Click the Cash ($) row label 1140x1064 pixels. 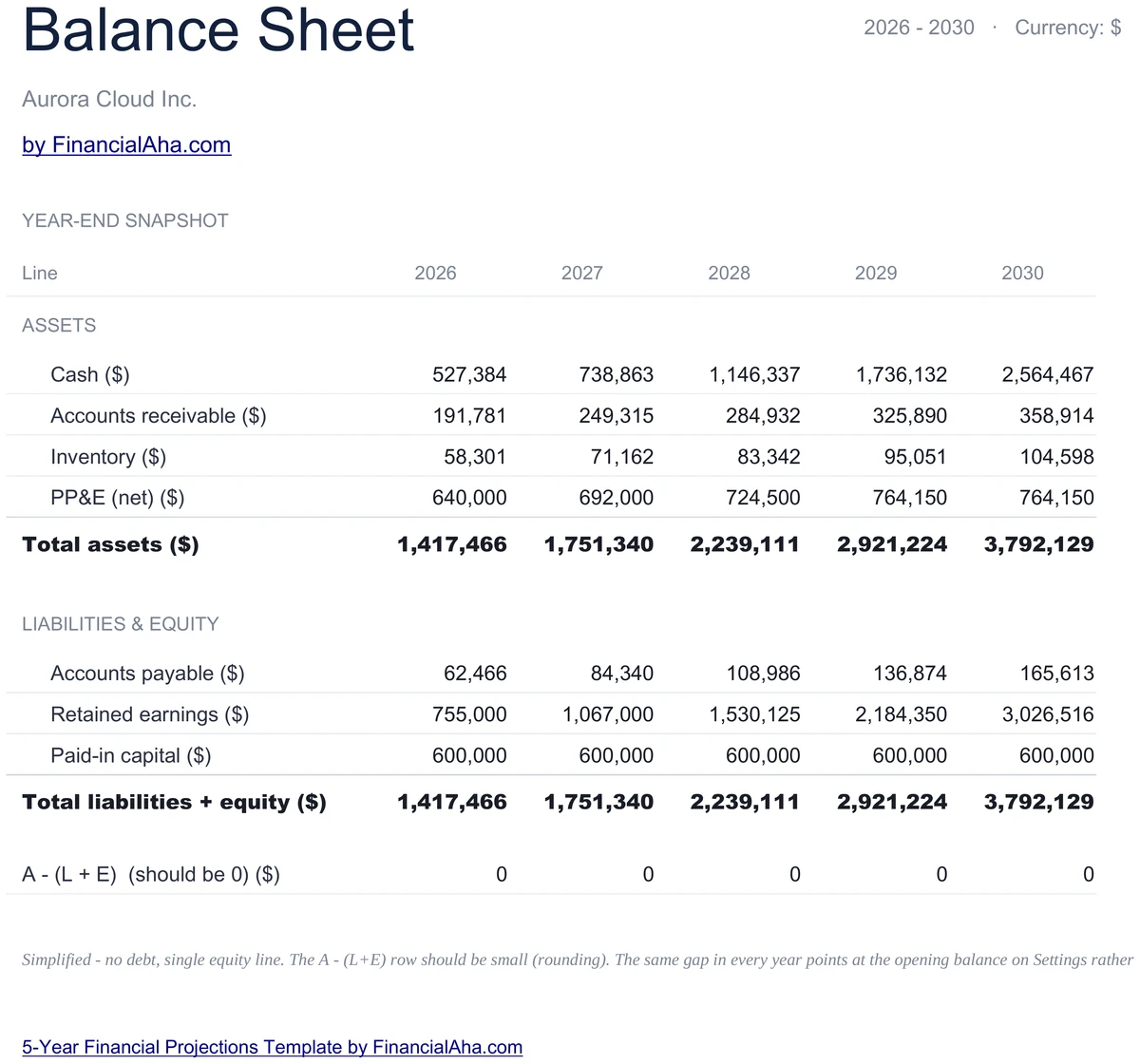(90, 374)
